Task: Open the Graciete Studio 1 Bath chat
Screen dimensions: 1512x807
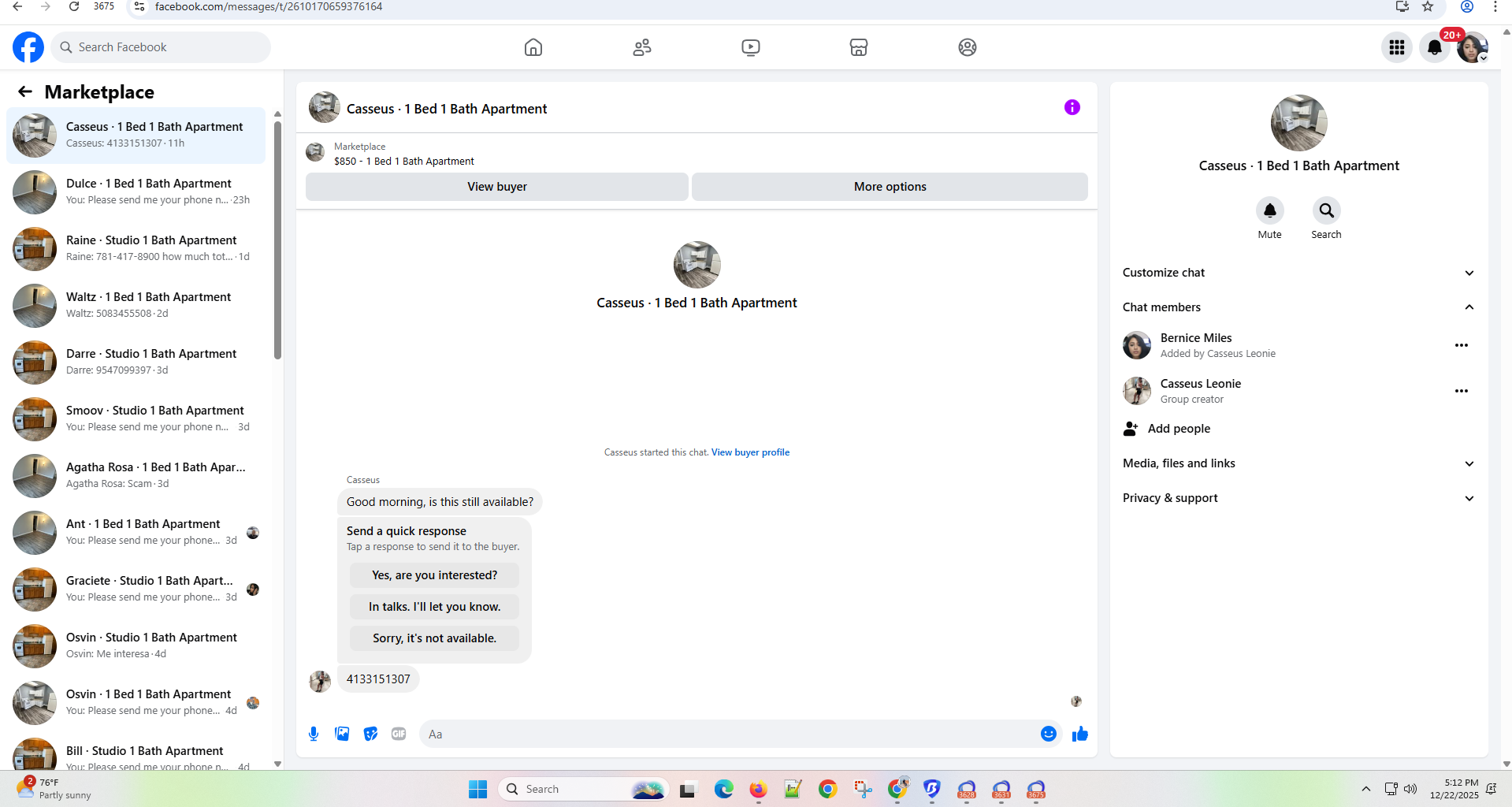Action: [136, 589]
